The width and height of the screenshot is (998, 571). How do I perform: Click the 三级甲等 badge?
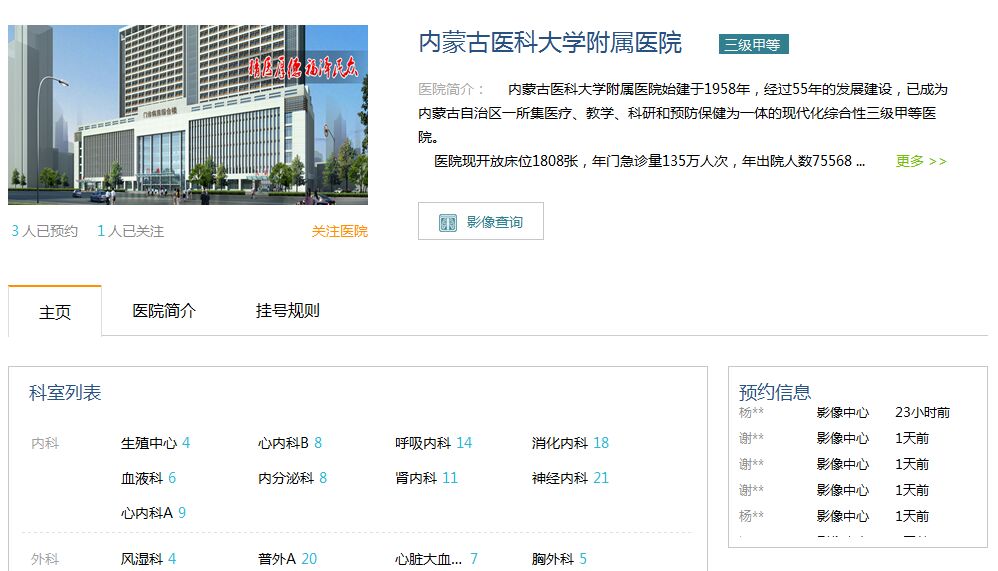click(x=754, y=44)
